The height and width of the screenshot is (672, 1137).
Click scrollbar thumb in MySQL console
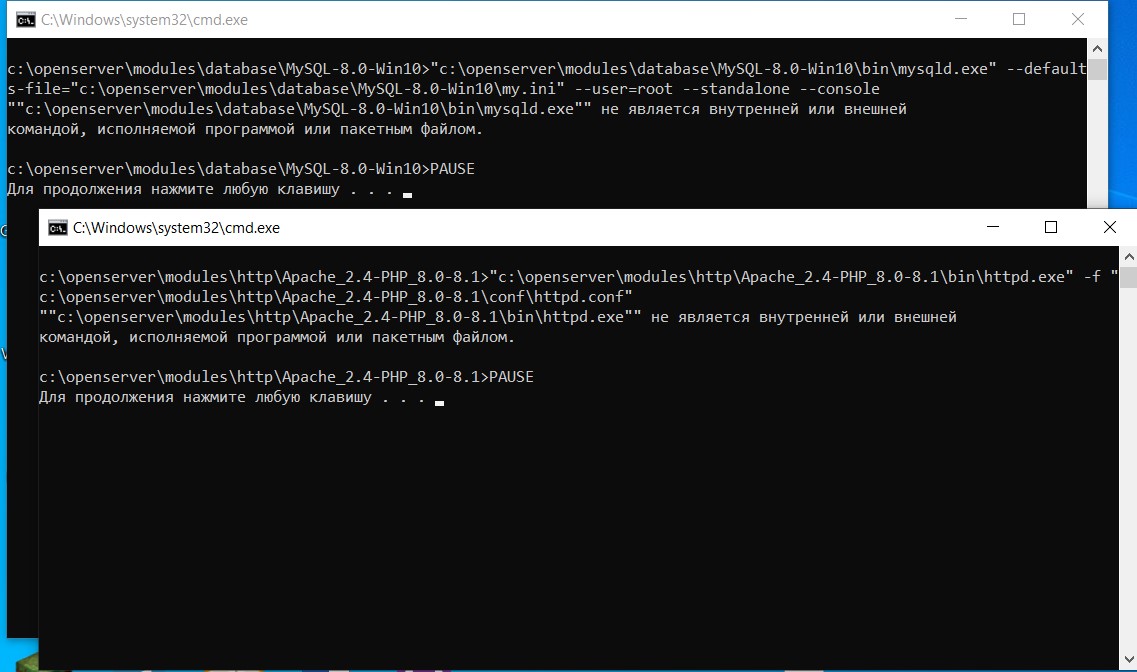[x=1097, y=69]
